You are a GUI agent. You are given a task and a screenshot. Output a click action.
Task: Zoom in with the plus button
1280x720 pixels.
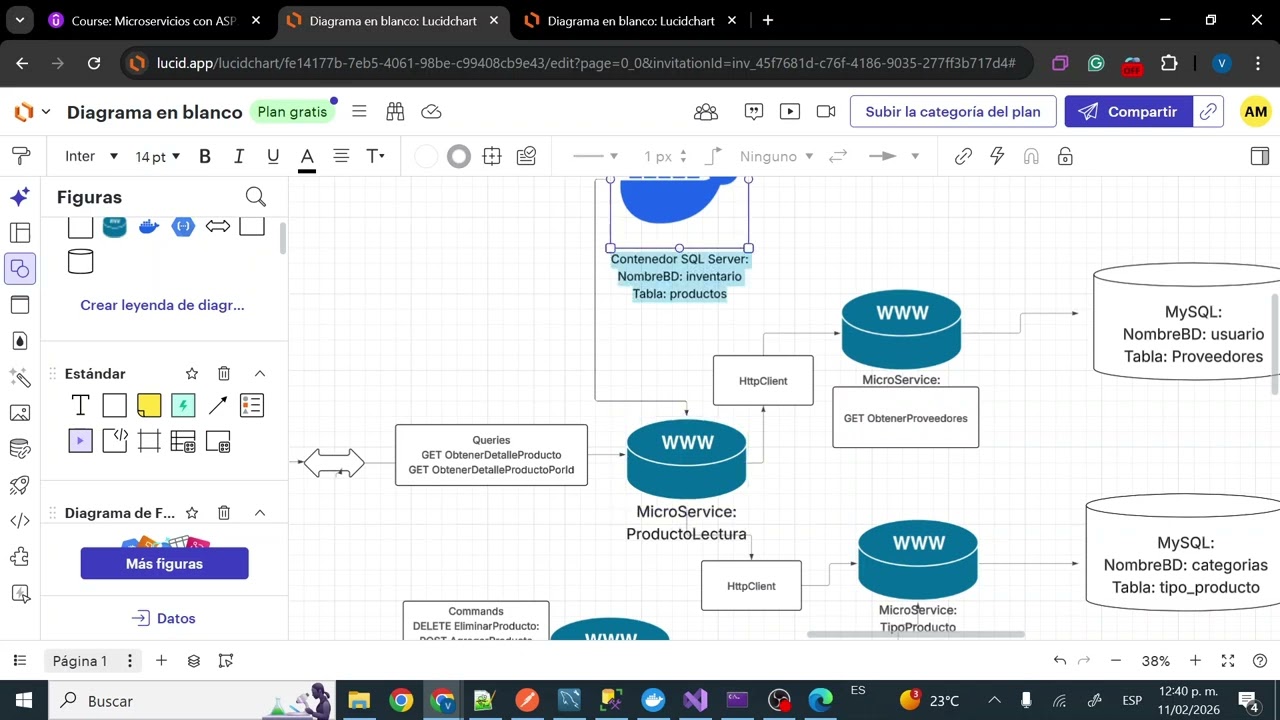(x=1195, y=661)
